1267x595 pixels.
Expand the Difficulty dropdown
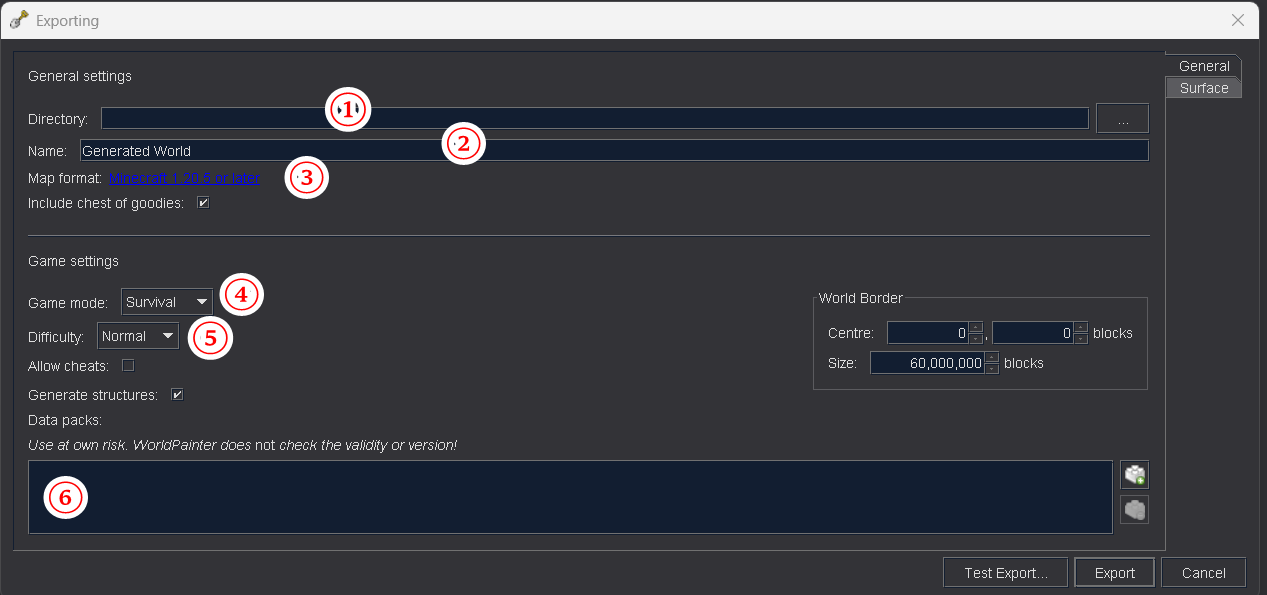click(138, 336)
